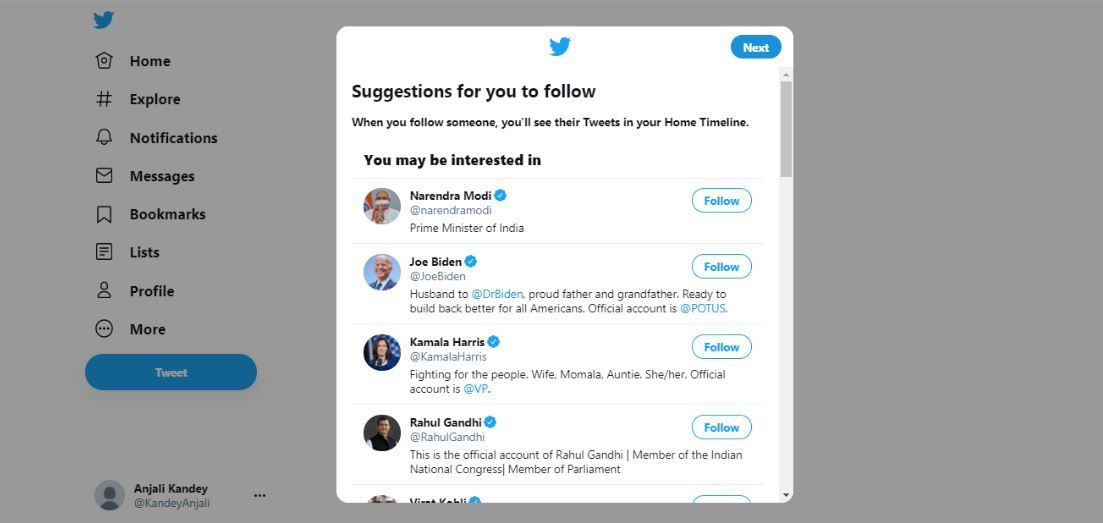
Task: Open account options next to Anjali Kandey
Action: tap(260, 495)
